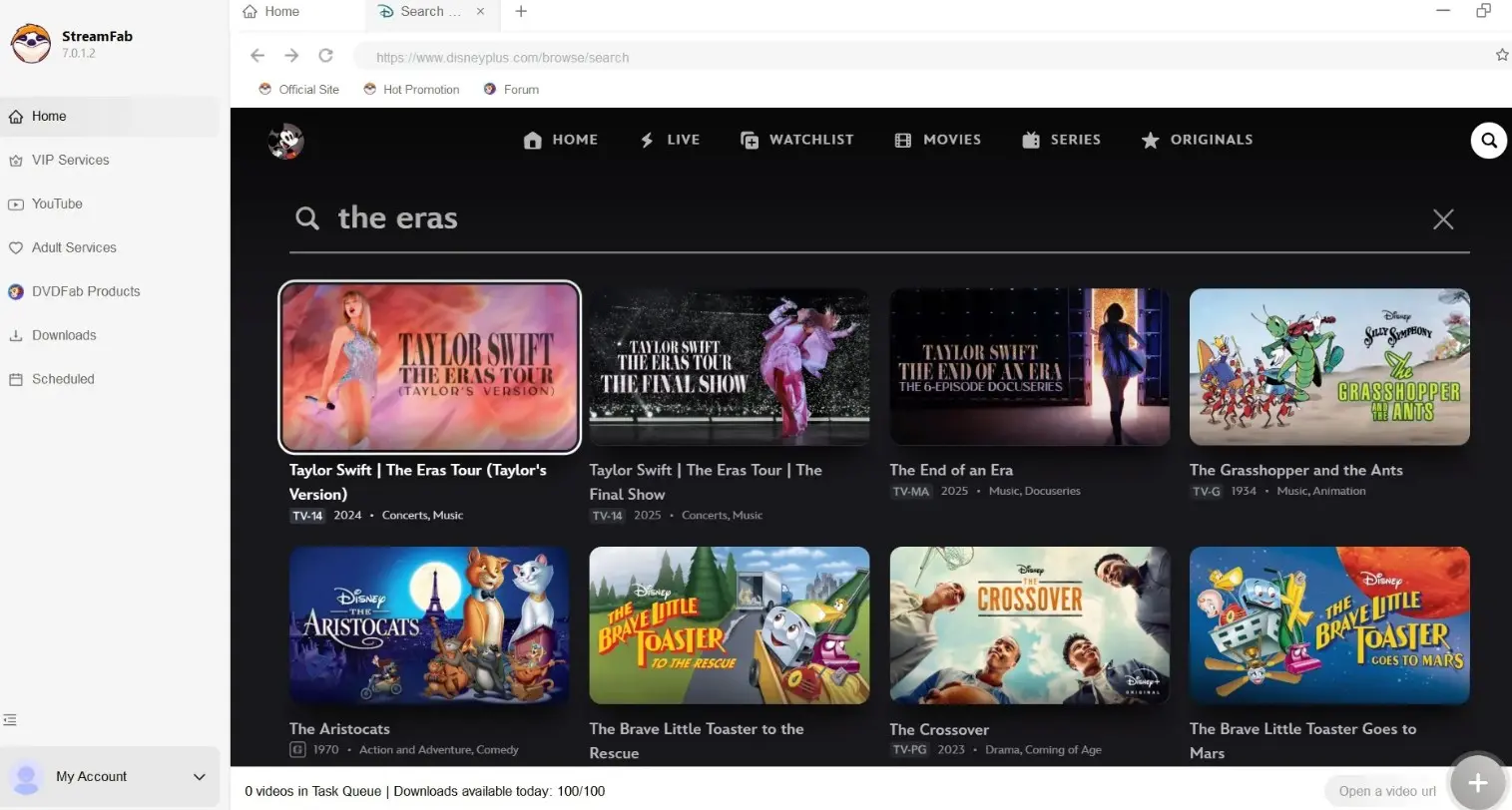Expand My Account dropdown chevron
Viewport: 1512px width, 810px height.
click(x=199, y=777)
